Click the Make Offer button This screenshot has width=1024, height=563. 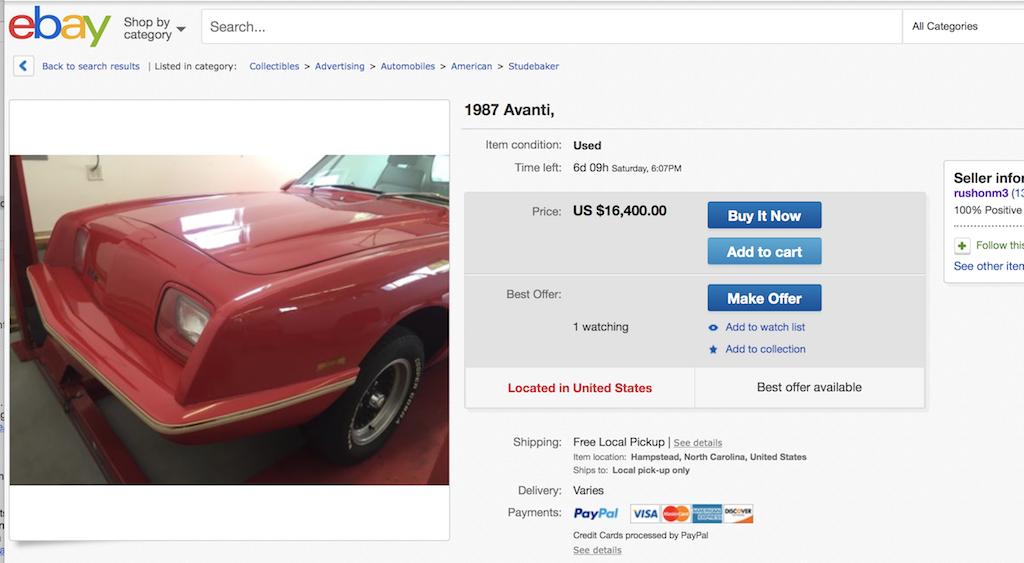click(764, 298)
